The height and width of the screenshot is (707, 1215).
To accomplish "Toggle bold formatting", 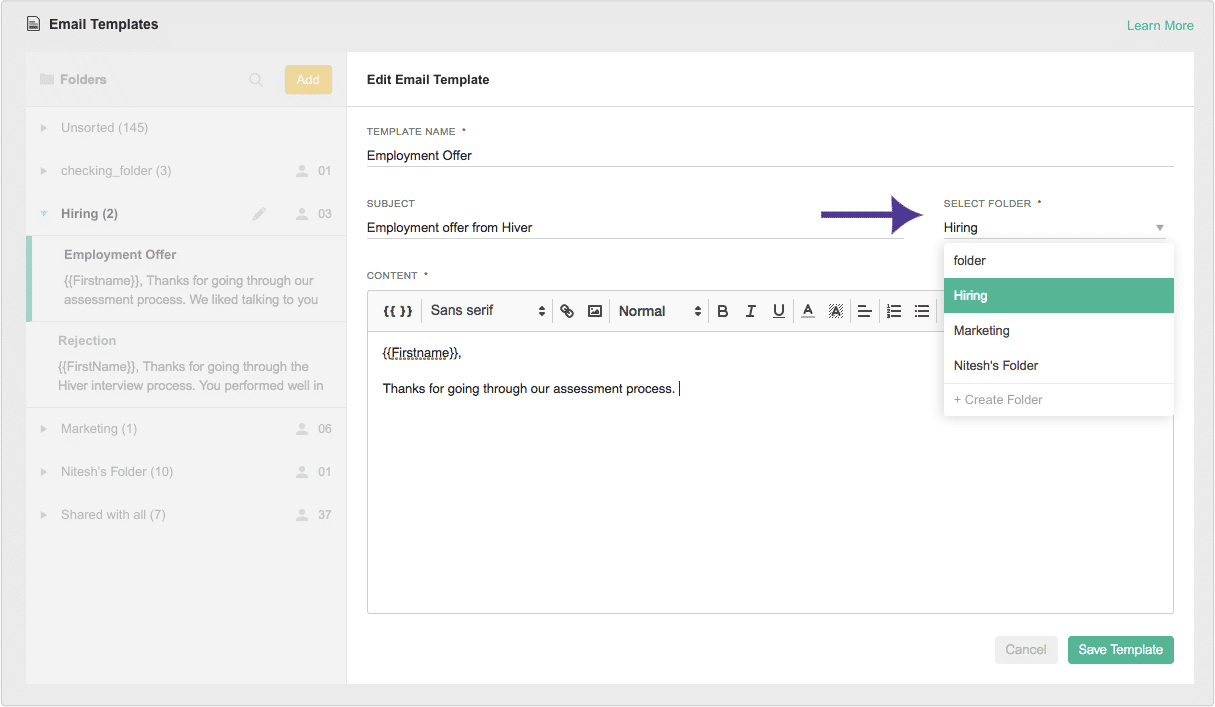I will [x=723, y=310].
